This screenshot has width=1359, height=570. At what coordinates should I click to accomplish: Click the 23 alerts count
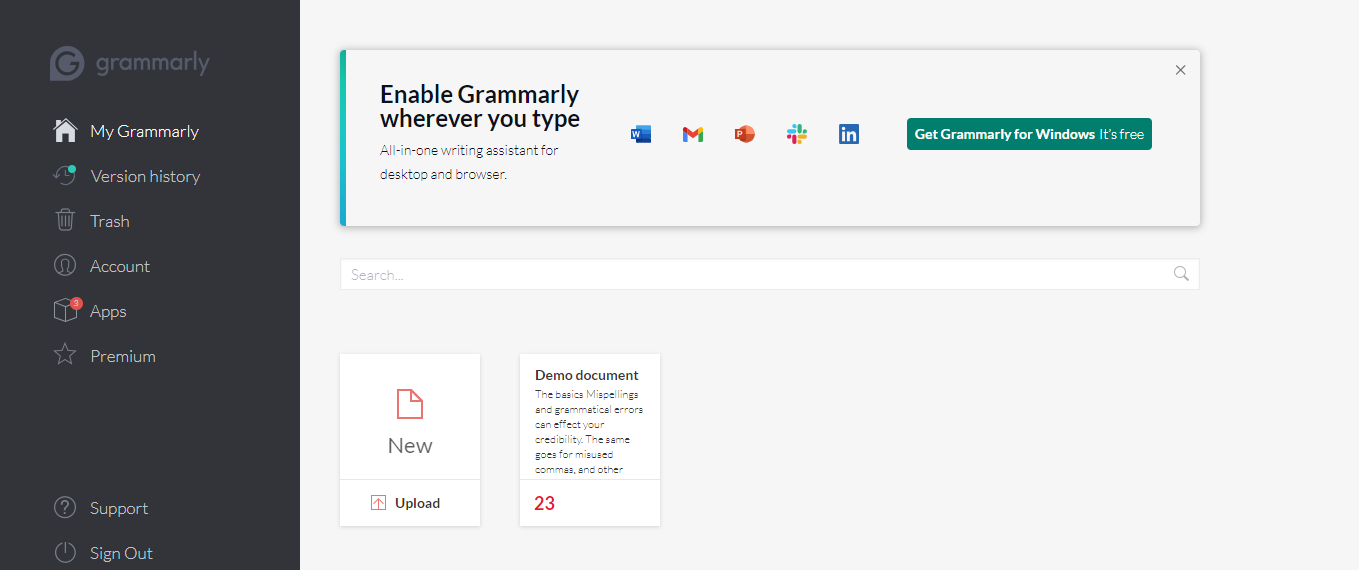coord(544,503)
